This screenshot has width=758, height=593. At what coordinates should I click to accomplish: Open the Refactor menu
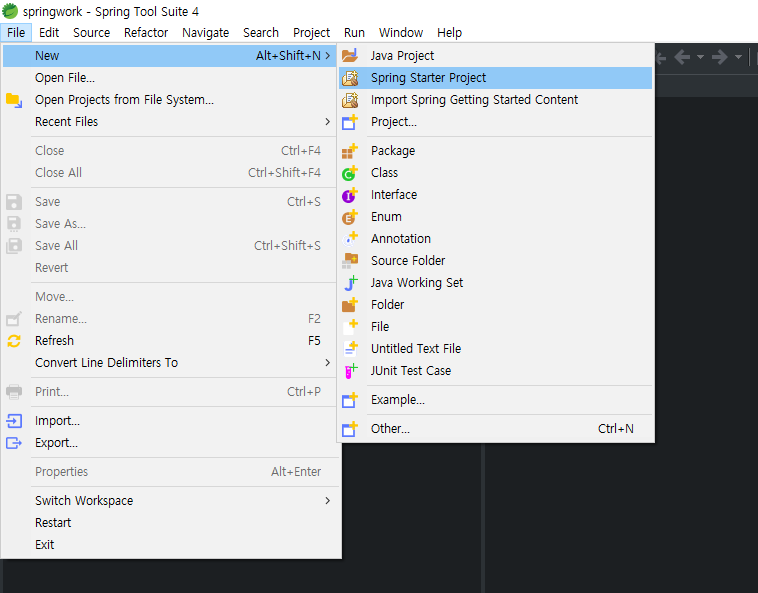[146, 32]
